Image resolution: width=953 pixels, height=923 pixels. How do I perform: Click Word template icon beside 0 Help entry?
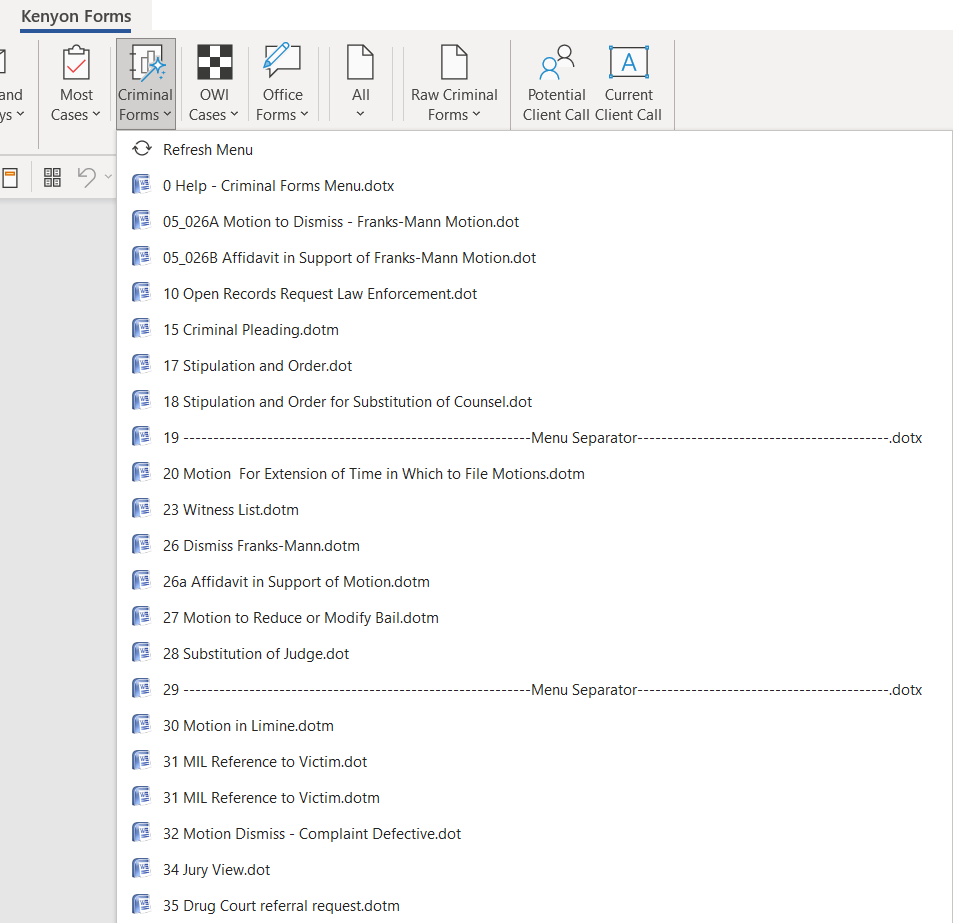pyautogui.click(x=142, y=184)
